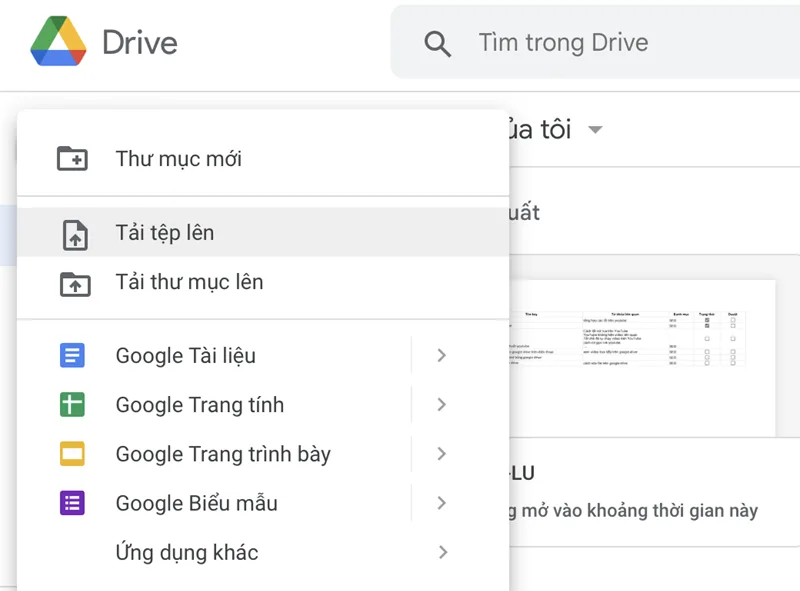The image size is (800, 591).
Task: Create a 'Google Trang tính' spreadsheet
Action: pos(214,405)
